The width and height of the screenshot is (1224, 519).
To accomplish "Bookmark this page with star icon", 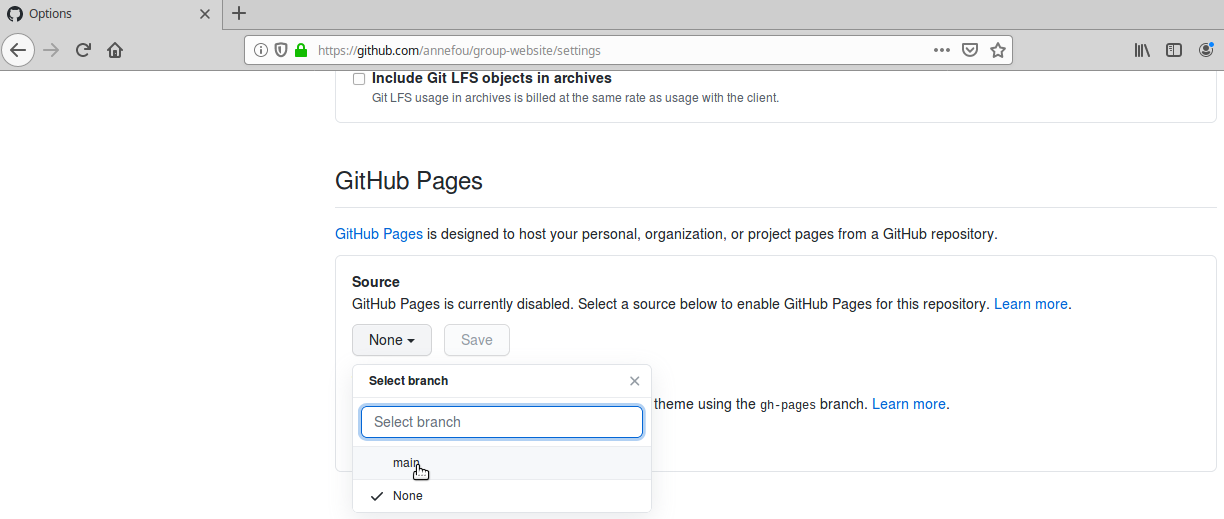I will [997, 50].
